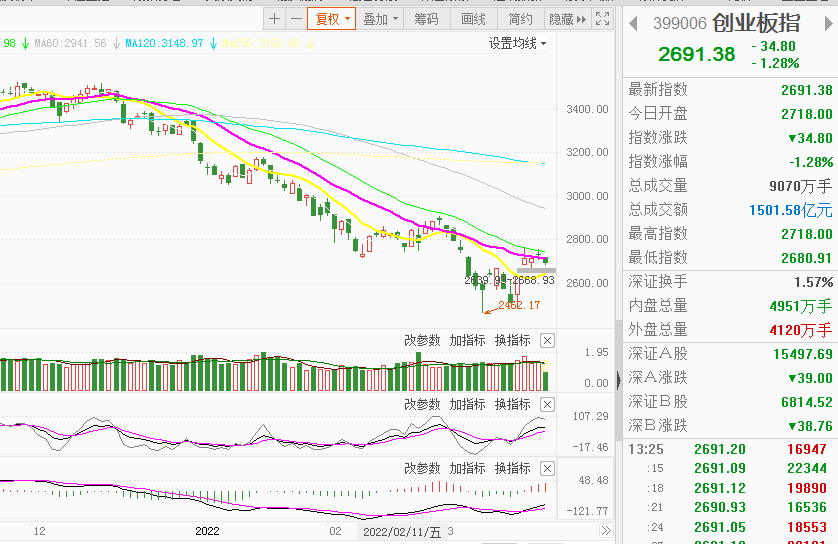Open 设置均线 moving average settings
This screenshot has height=544, width=838.
517,43
